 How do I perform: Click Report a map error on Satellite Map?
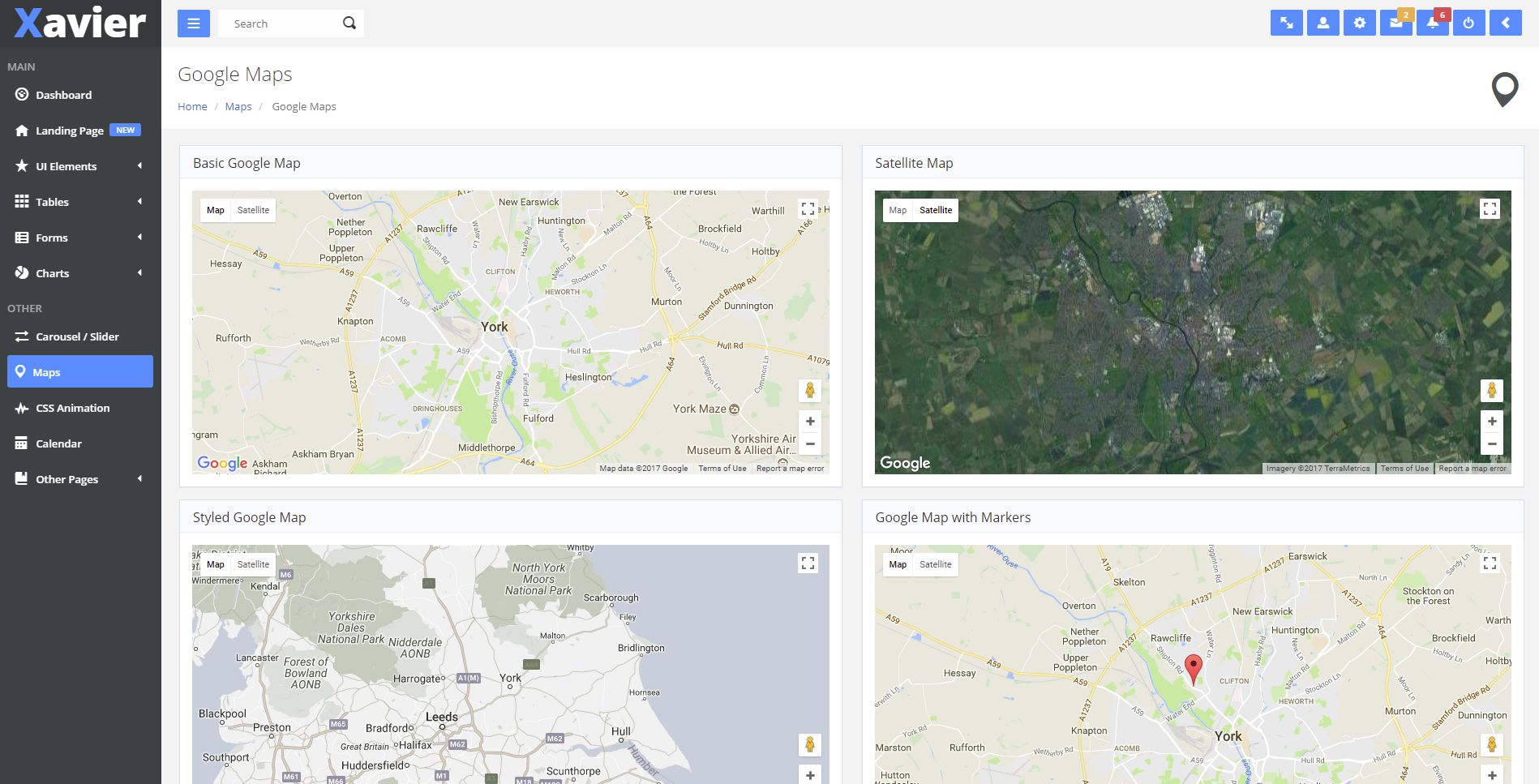(x=1473, y=469)
